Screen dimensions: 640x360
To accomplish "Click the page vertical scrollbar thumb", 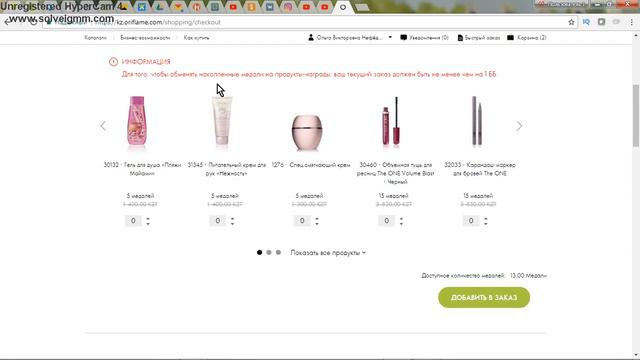I will [636, 115].
